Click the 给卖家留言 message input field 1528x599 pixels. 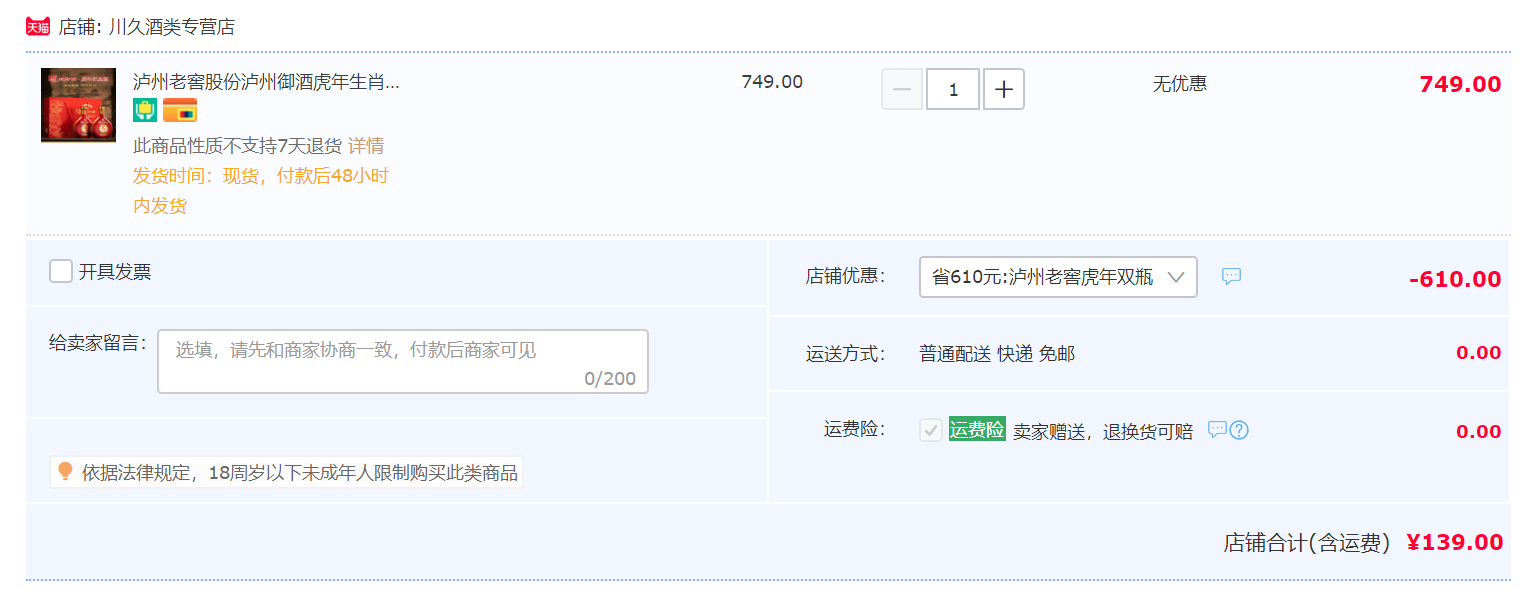click(403, 361)
